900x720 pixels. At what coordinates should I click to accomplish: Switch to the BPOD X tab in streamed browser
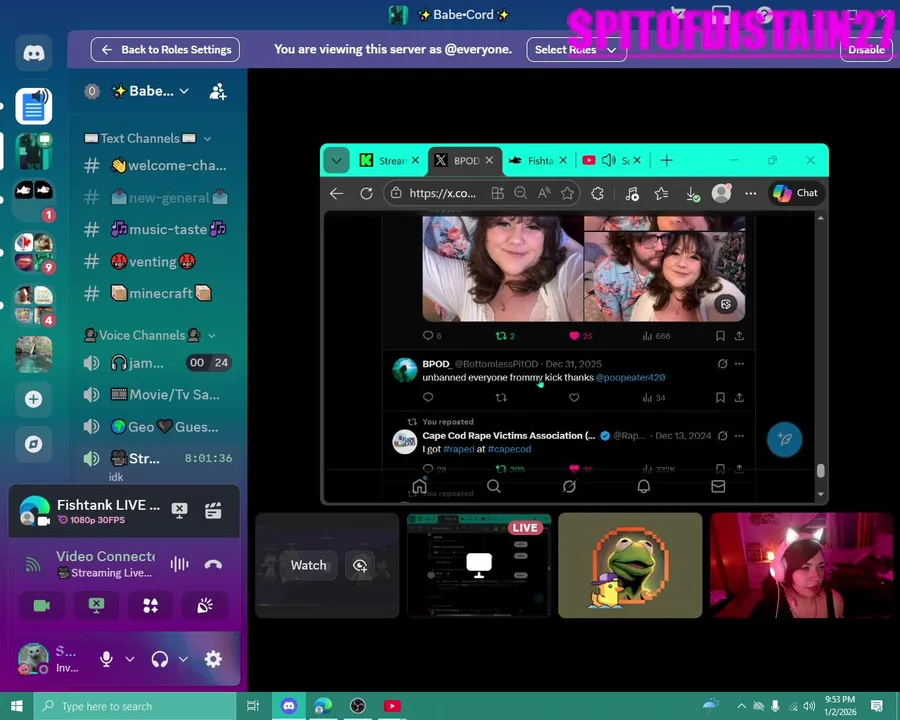464,161
